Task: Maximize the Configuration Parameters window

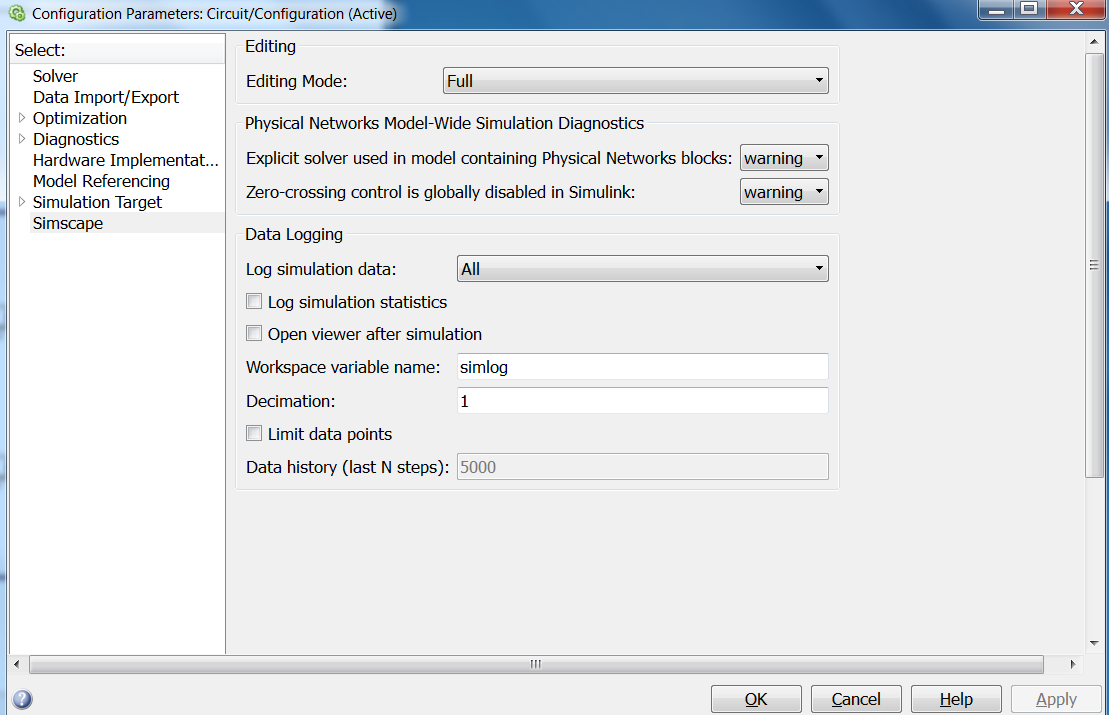Action: pos(1030,9)
